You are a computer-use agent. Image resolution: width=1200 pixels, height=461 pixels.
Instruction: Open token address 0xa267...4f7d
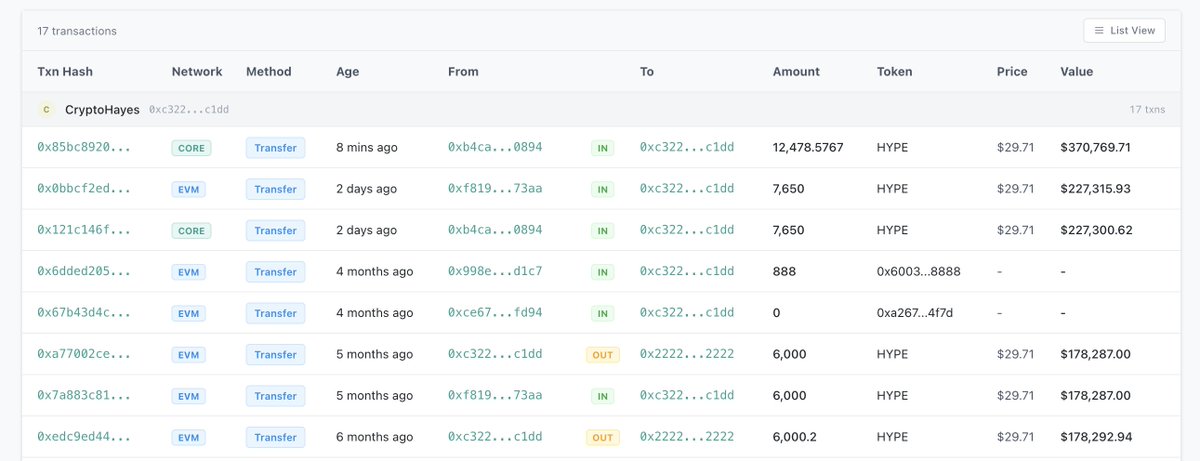[x=915, y=313]
